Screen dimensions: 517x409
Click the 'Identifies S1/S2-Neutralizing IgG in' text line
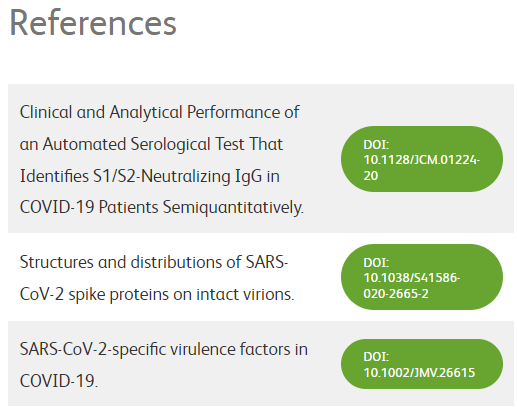(150, 176)
